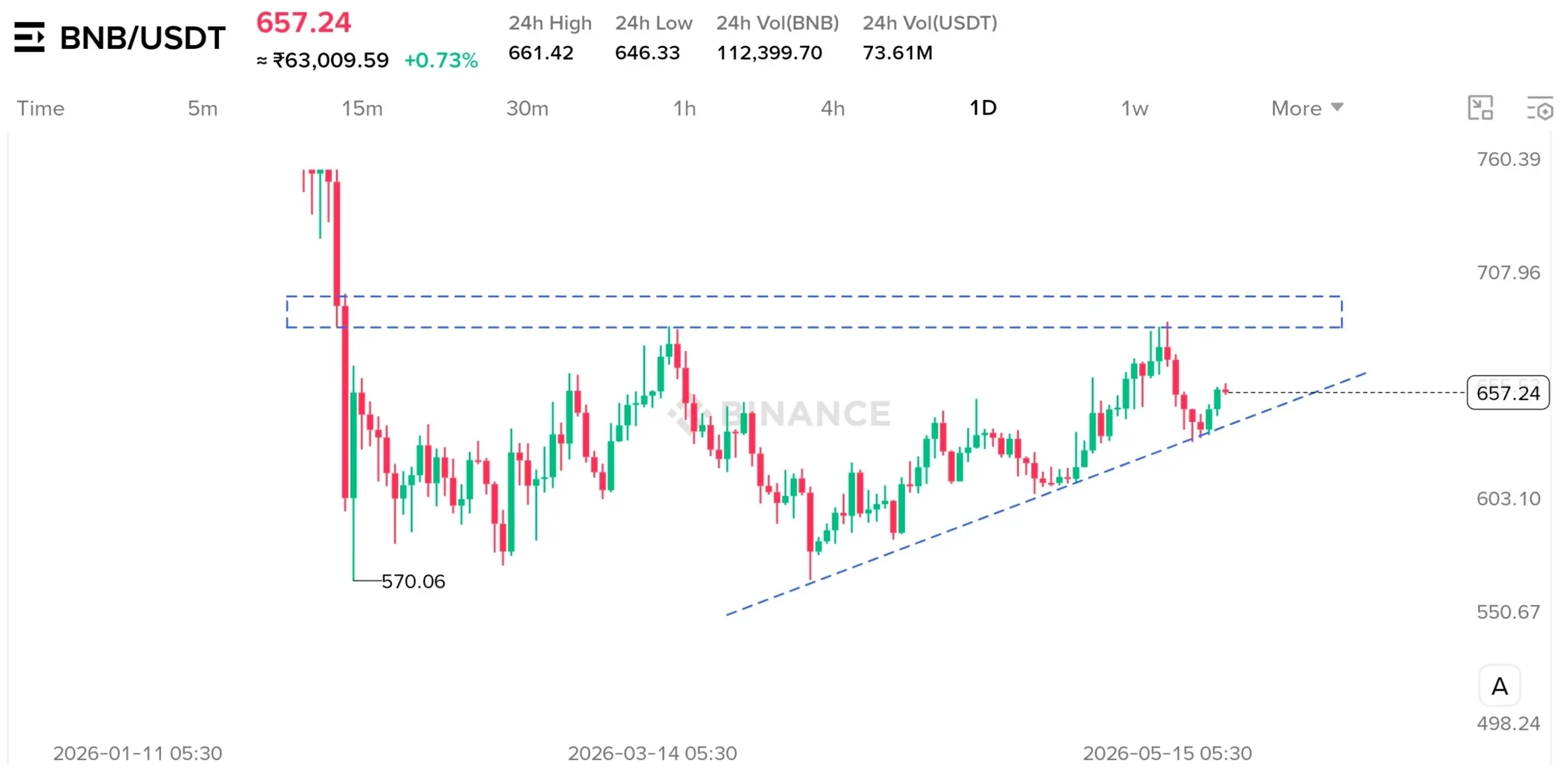The width and height of the screenshot is (1561, 784).
Task: Select the 1h timeframe
Action: point(684,108)
